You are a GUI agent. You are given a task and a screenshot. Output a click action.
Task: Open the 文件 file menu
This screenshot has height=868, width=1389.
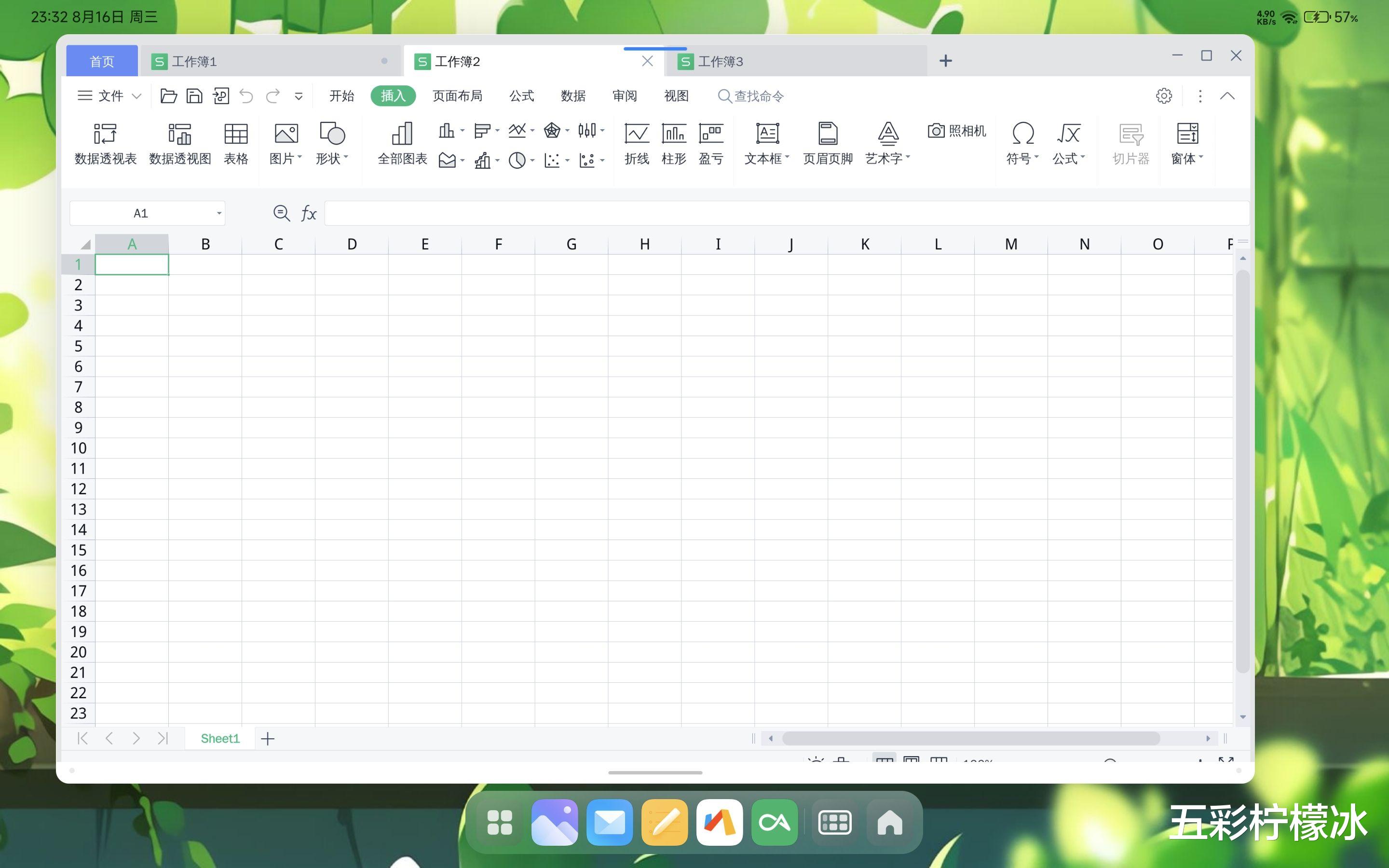[109, 96]
